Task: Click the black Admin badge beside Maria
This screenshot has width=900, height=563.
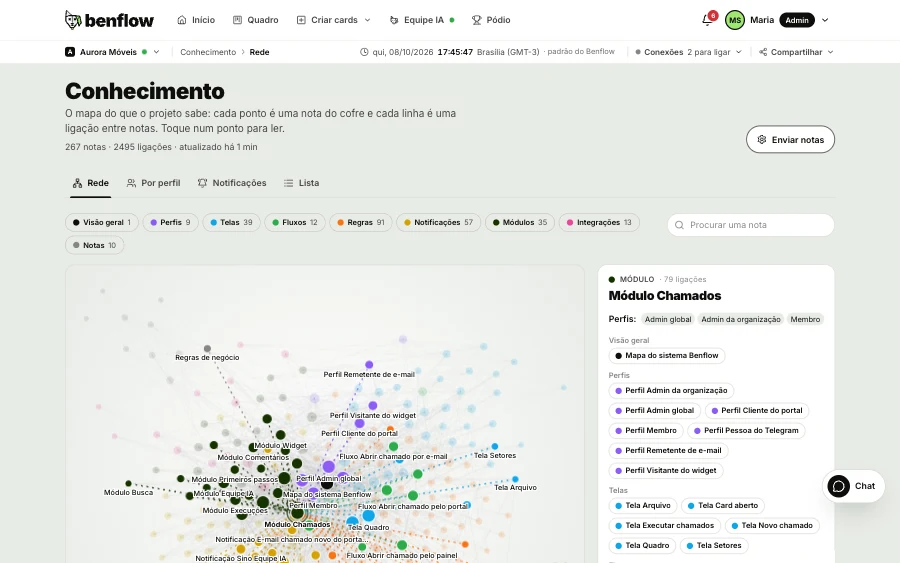Action: click(797, 20)
